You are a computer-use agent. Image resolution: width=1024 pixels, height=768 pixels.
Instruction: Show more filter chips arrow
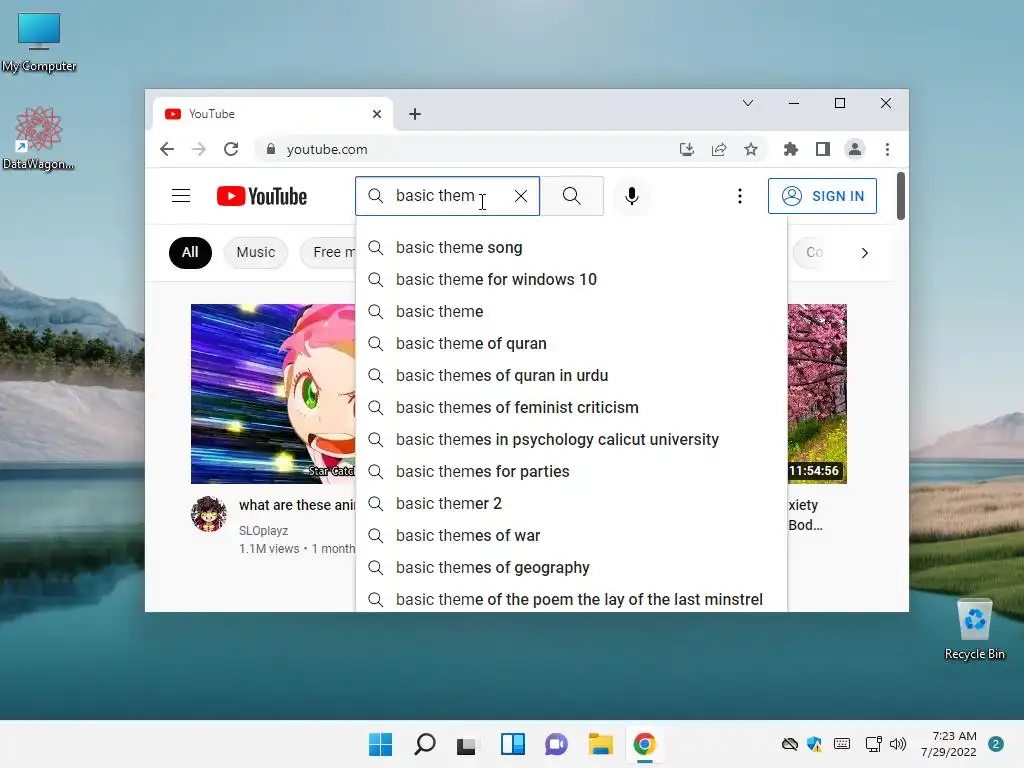pos(865,253)
